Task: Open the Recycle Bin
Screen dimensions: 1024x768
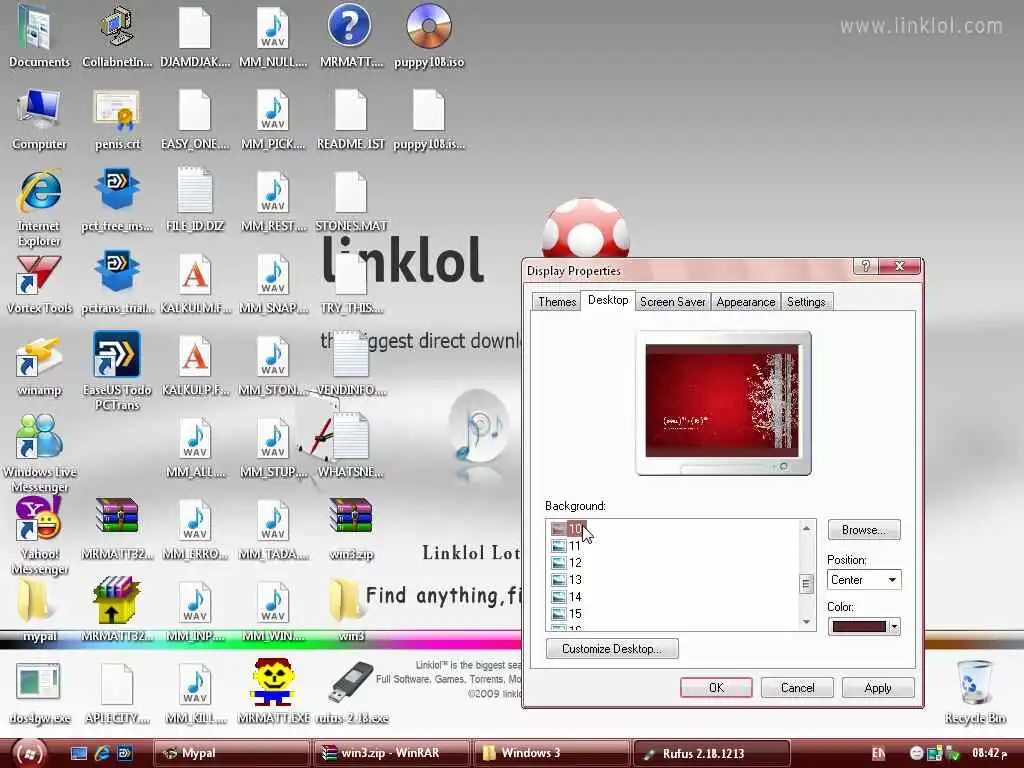Action: coord(974,692)
